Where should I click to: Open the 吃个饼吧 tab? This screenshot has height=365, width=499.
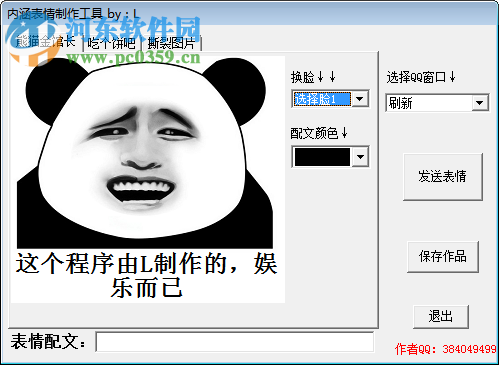112,44
